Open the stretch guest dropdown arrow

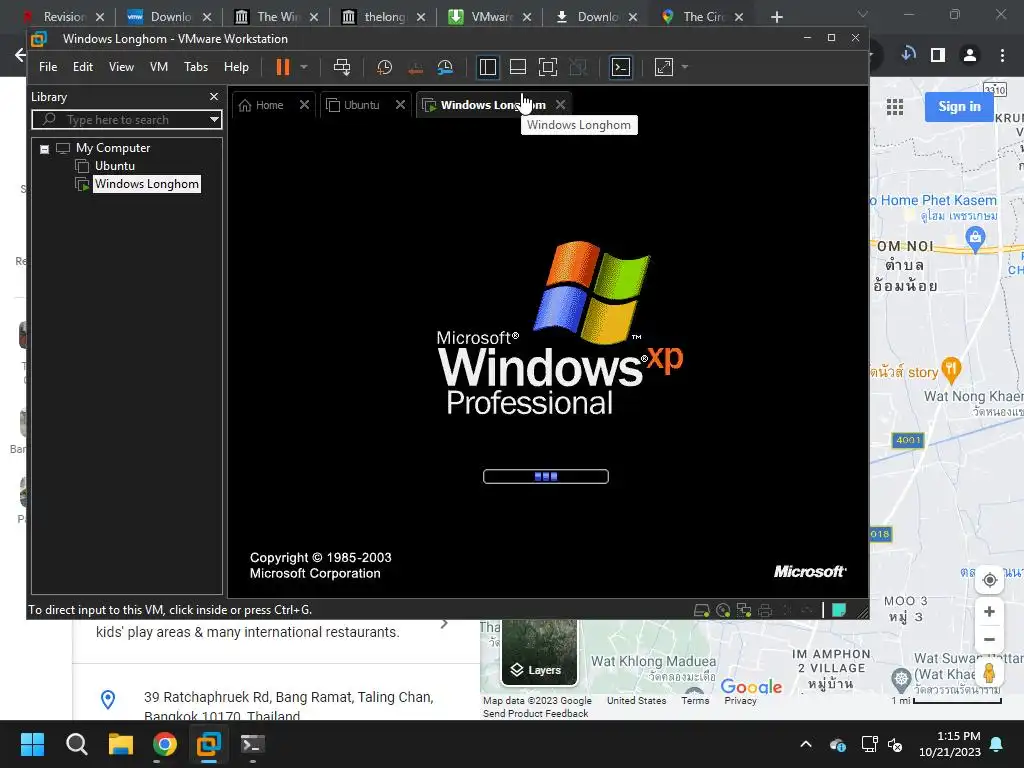point(684,67)
